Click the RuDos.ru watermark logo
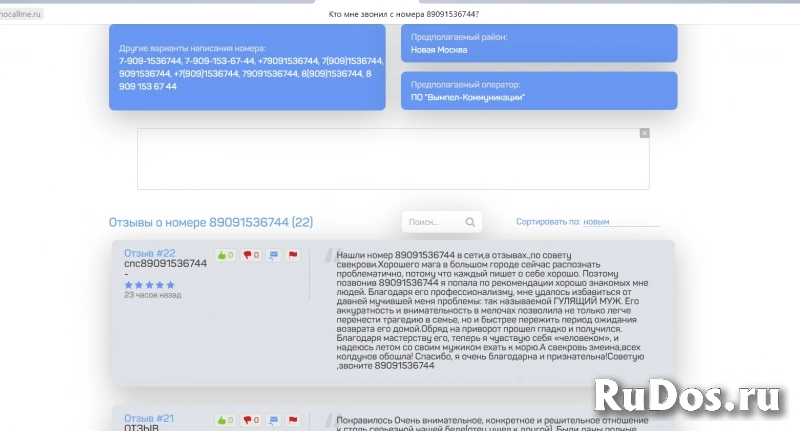The width and height of the screenshot is (800, 431). click(691, 395)
